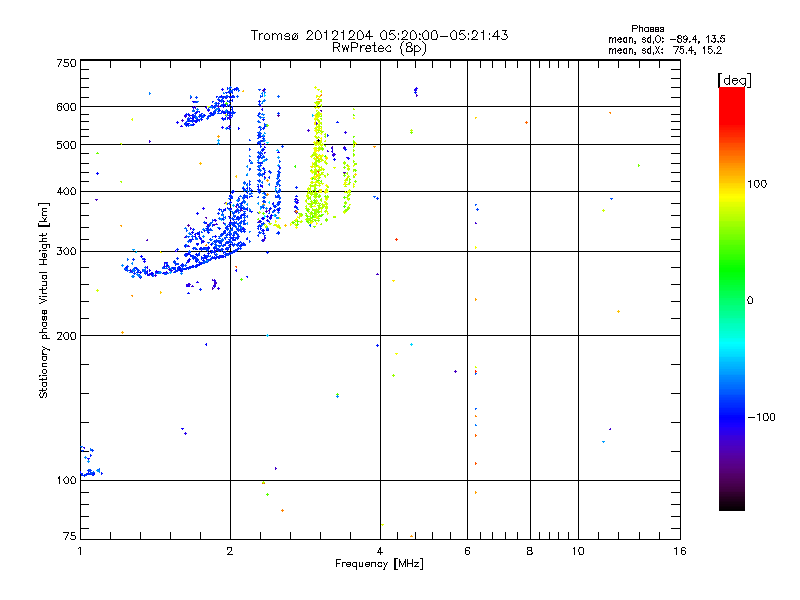This screenshot has height=600, width=800.
Task: Click the x-axis '1' tick label
Action: [x=80, y=551]
